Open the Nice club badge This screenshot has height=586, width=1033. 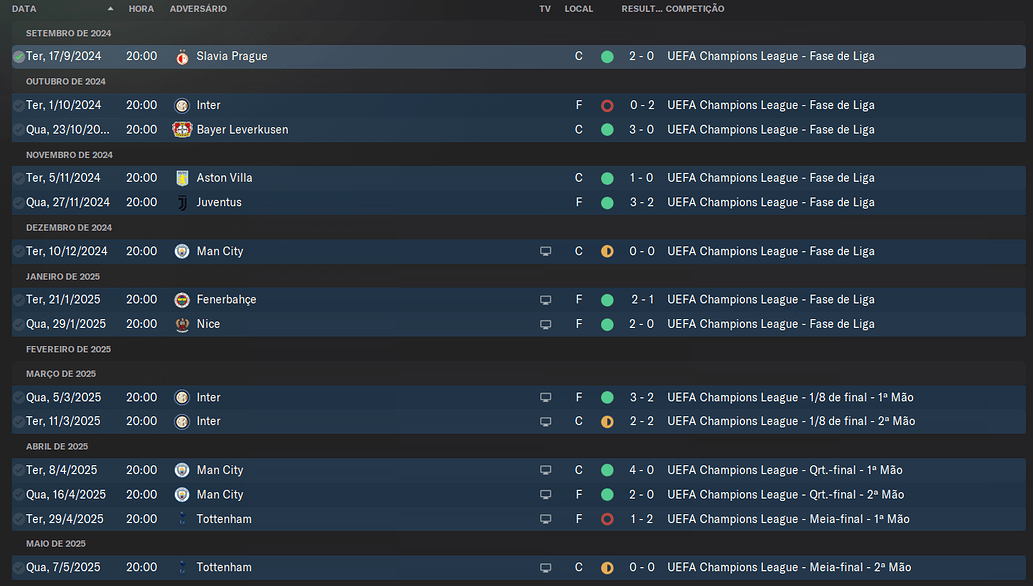181,324
